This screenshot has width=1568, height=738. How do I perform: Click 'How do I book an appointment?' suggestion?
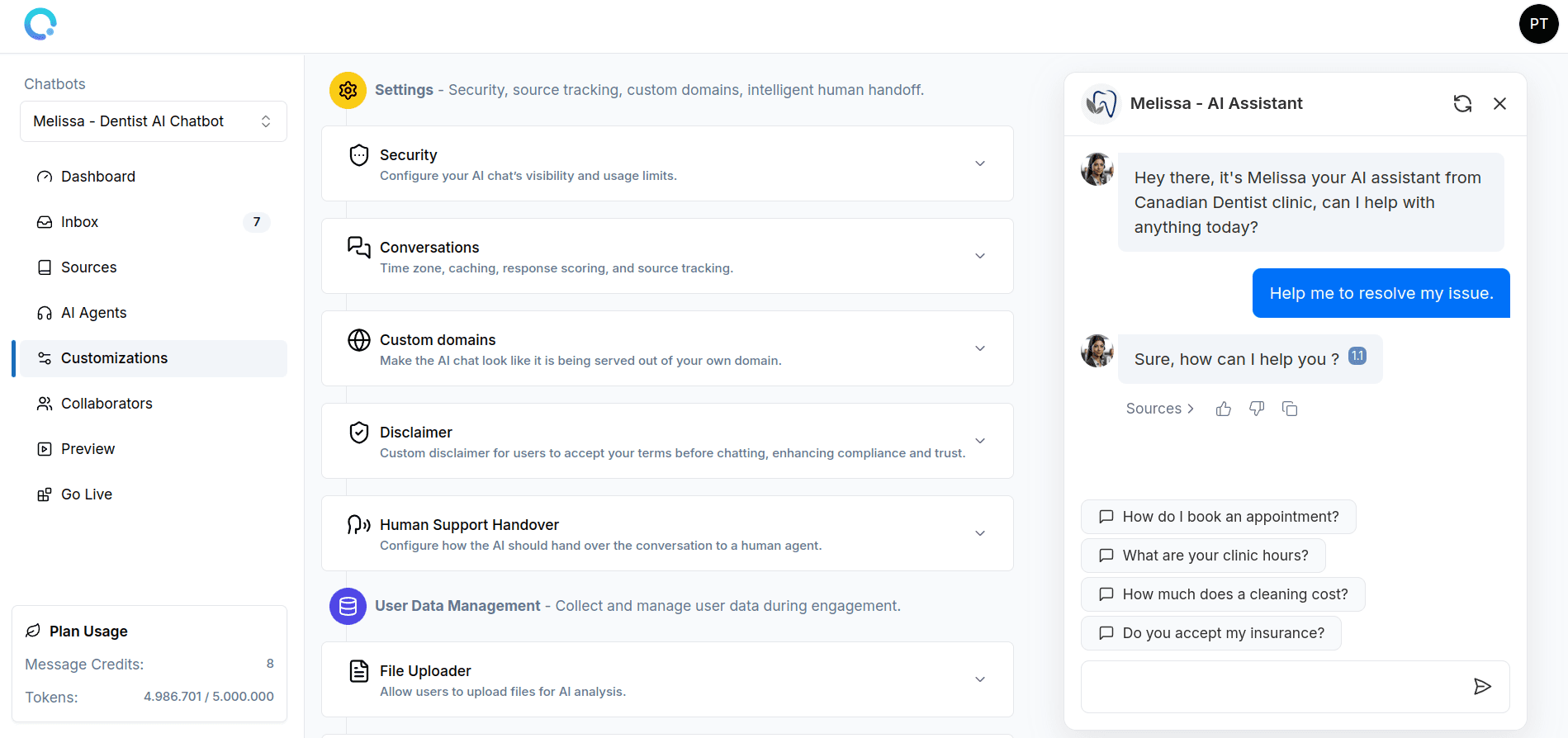(1218, 517)
